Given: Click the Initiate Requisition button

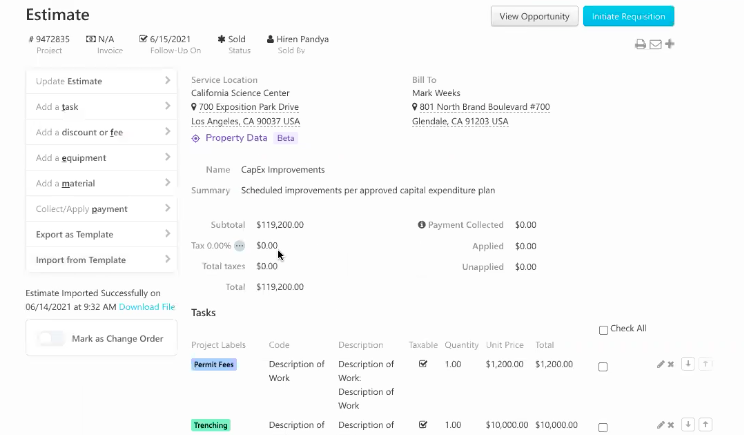Looking at the screenshot, I should [628, 16].
